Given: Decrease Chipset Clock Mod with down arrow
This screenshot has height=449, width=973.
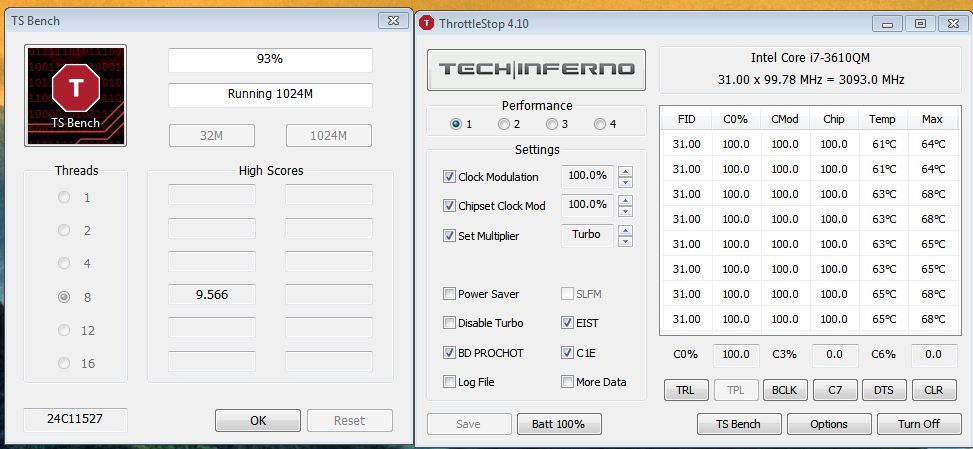Looking at the screenshot, I should point(626,211).
